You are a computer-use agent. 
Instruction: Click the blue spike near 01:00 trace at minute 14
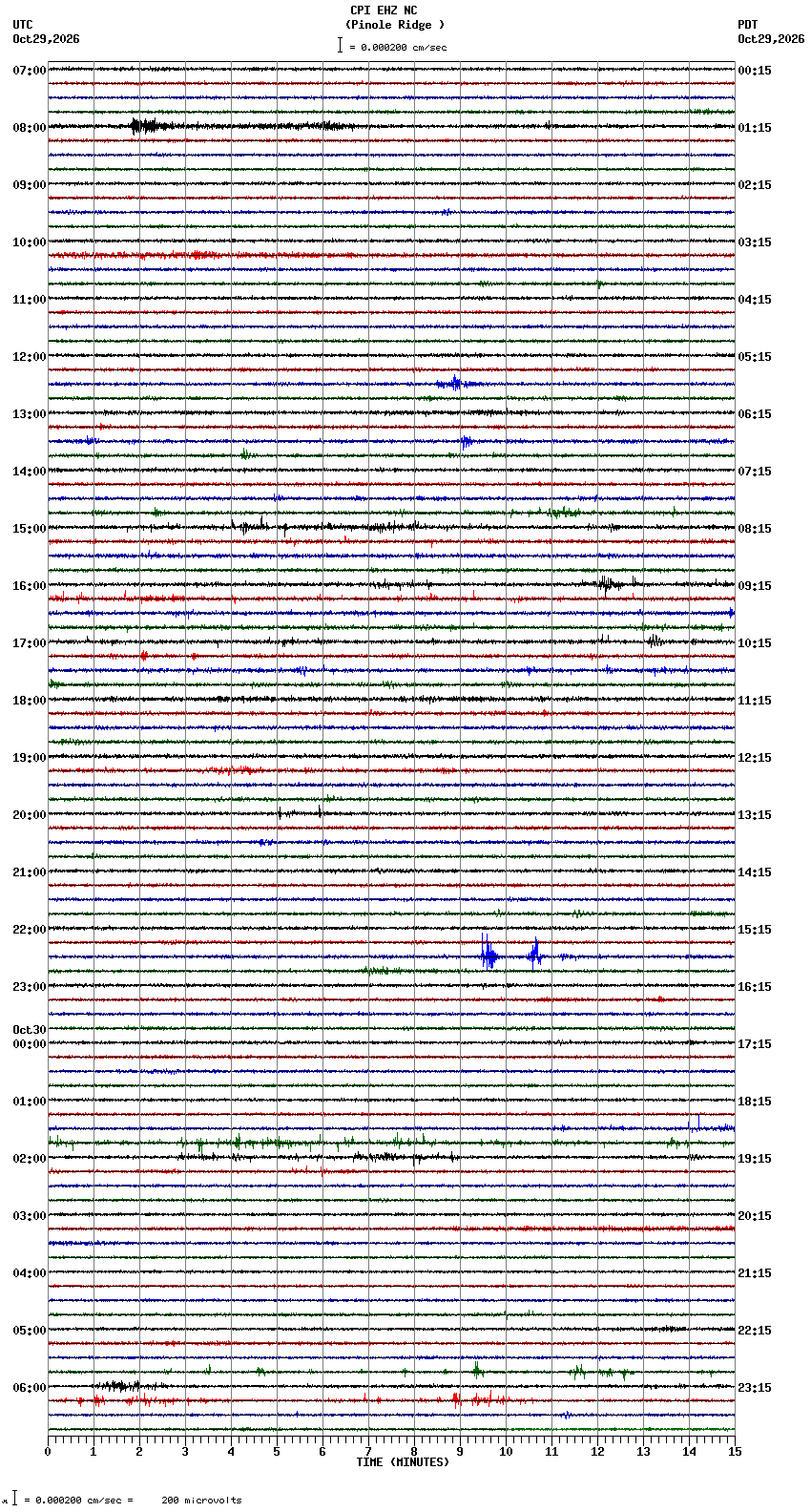click(x=698, y=1123)
